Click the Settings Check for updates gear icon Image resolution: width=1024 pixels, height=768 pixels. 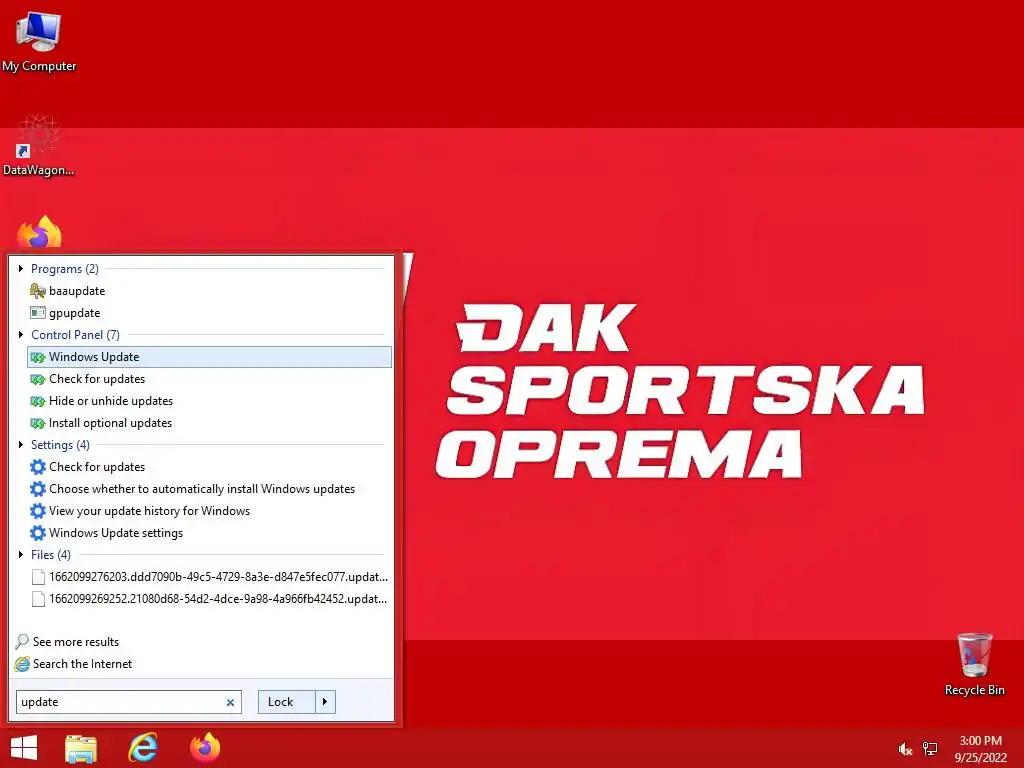coord(38,467)
